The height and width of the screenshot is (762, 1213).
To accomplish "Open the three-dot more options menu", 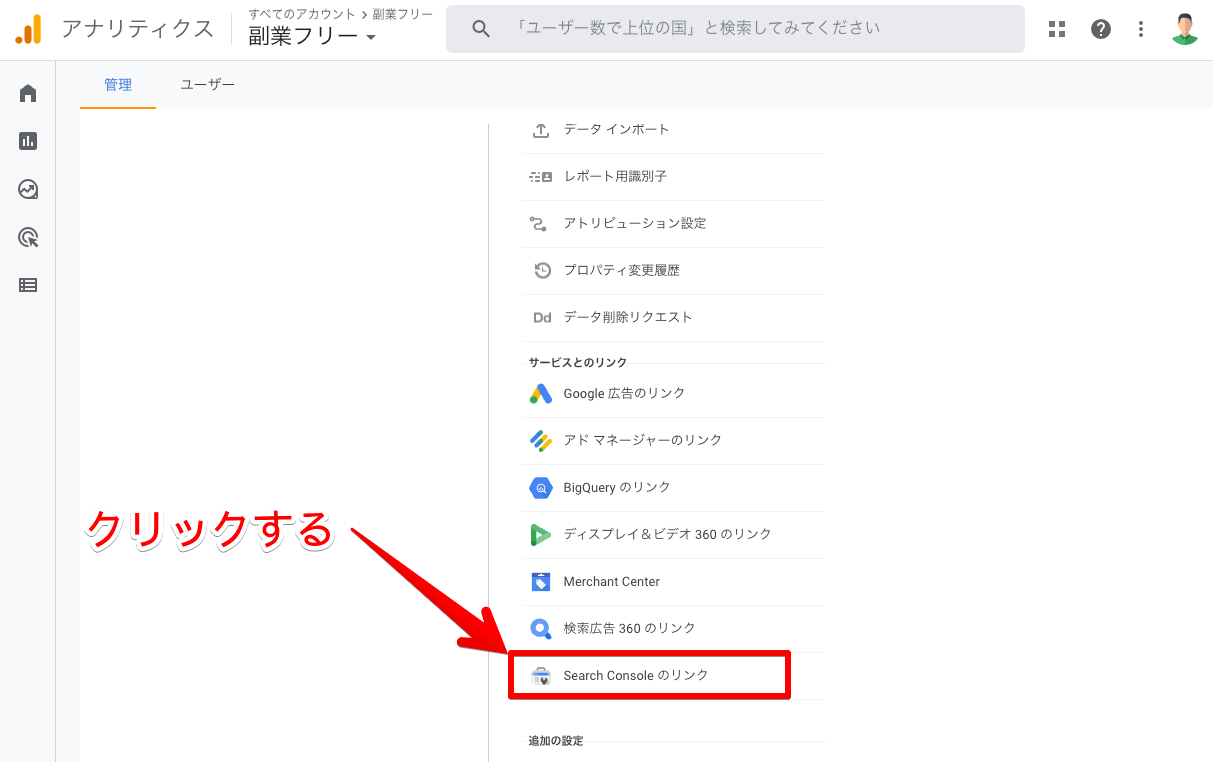I will point(1141,29).
